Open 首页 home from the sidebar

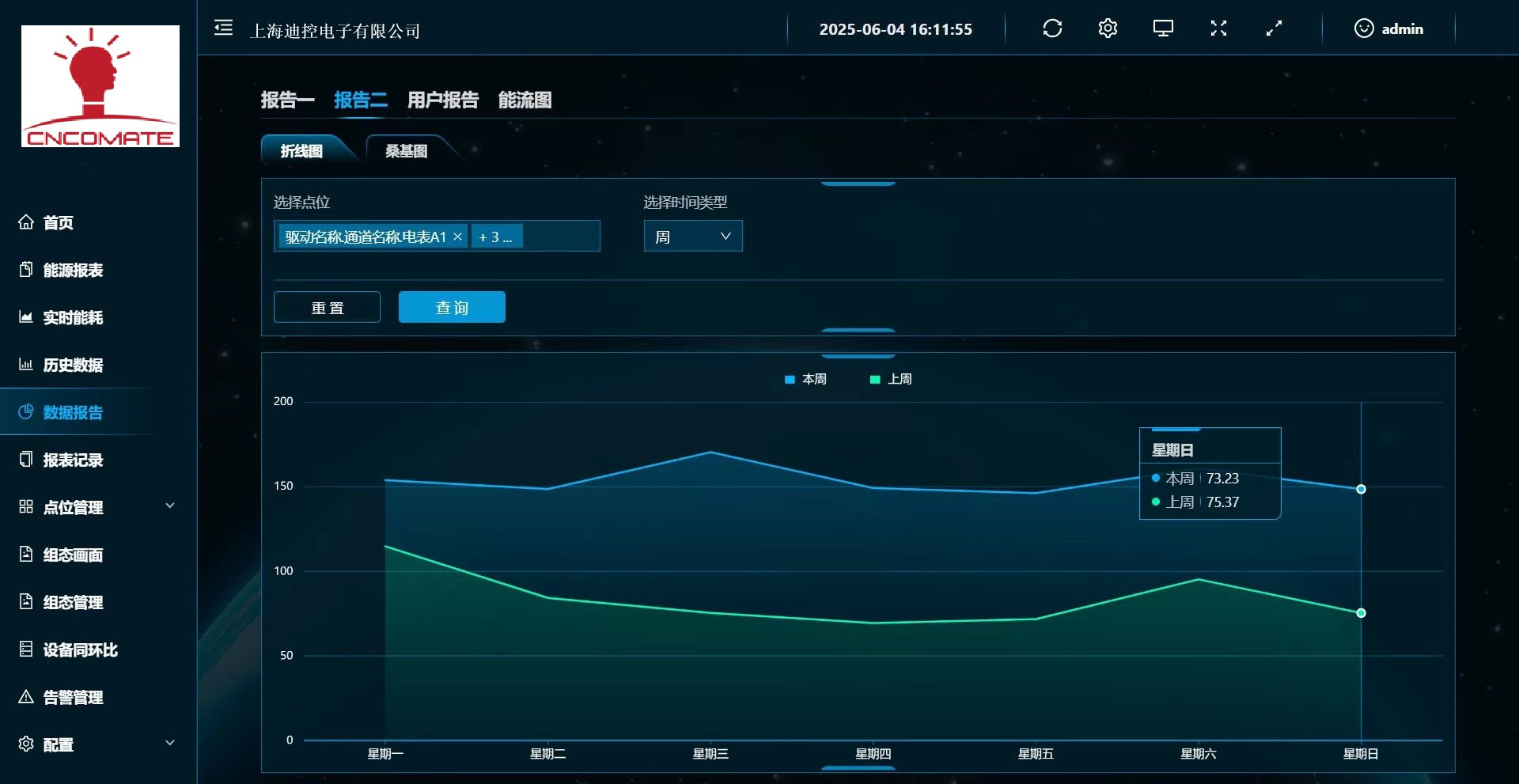pos(58,222)
